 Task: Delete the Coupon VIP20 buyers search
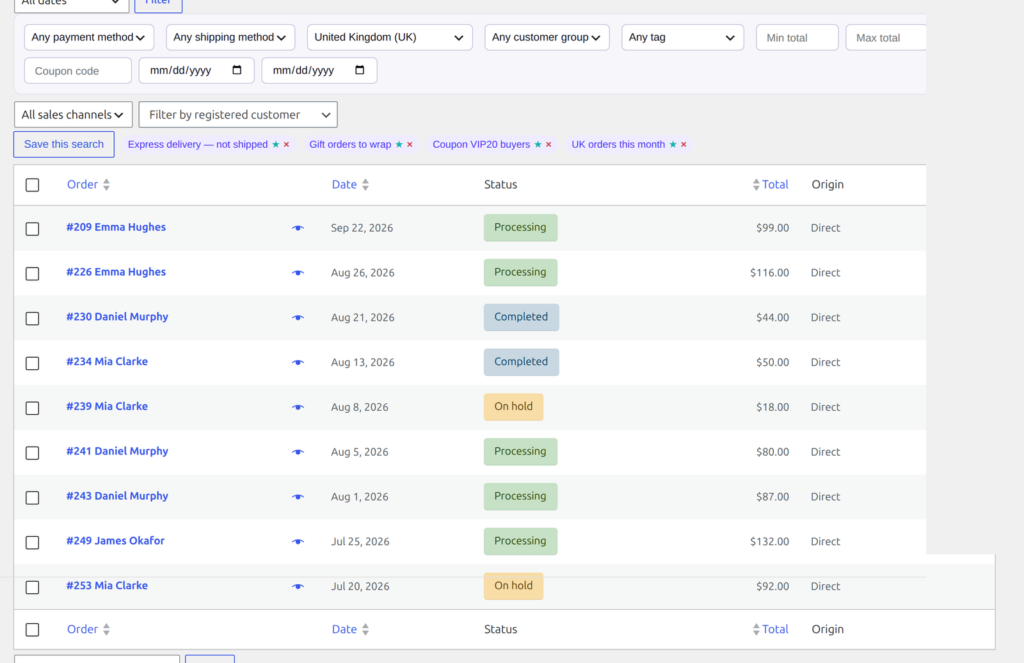tap(549, 144)
